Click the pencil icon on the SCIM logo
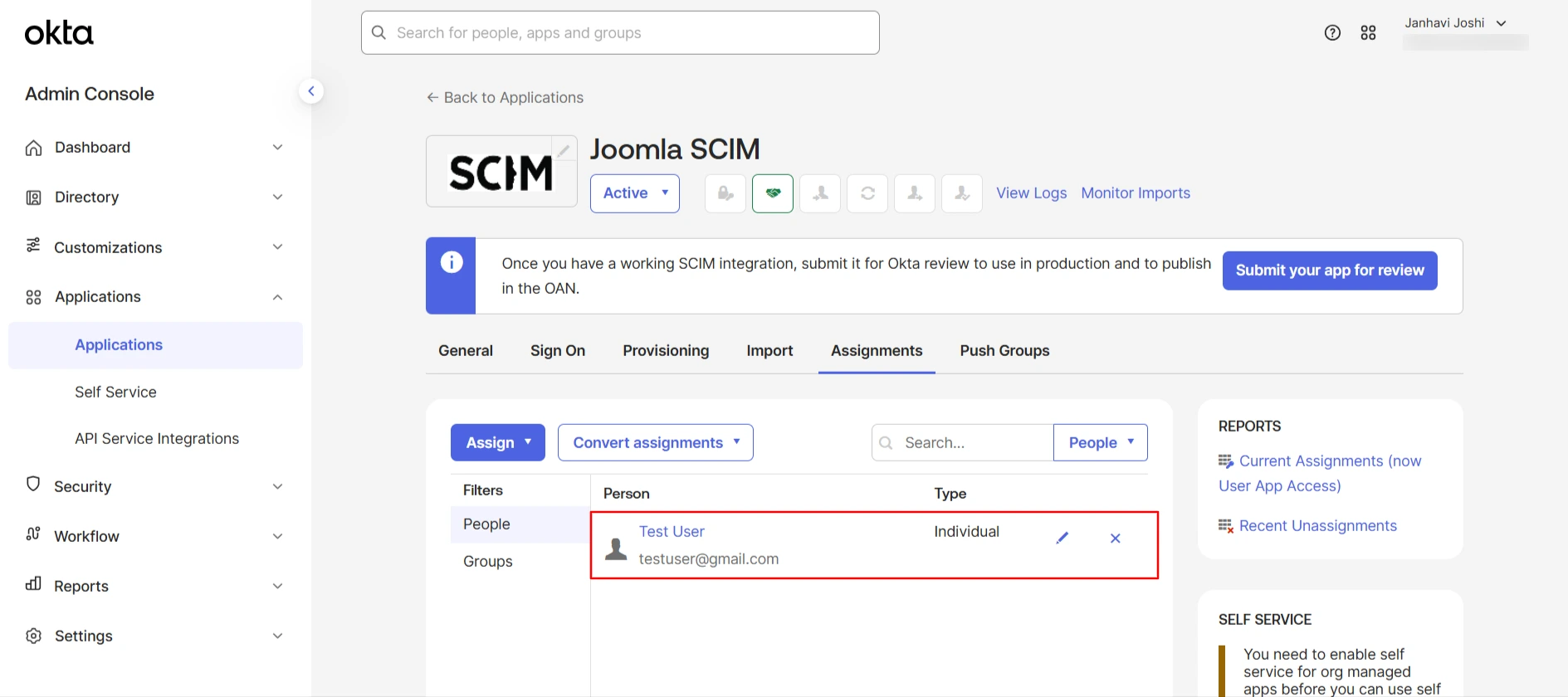1568x697 pixels. point(564,149)
